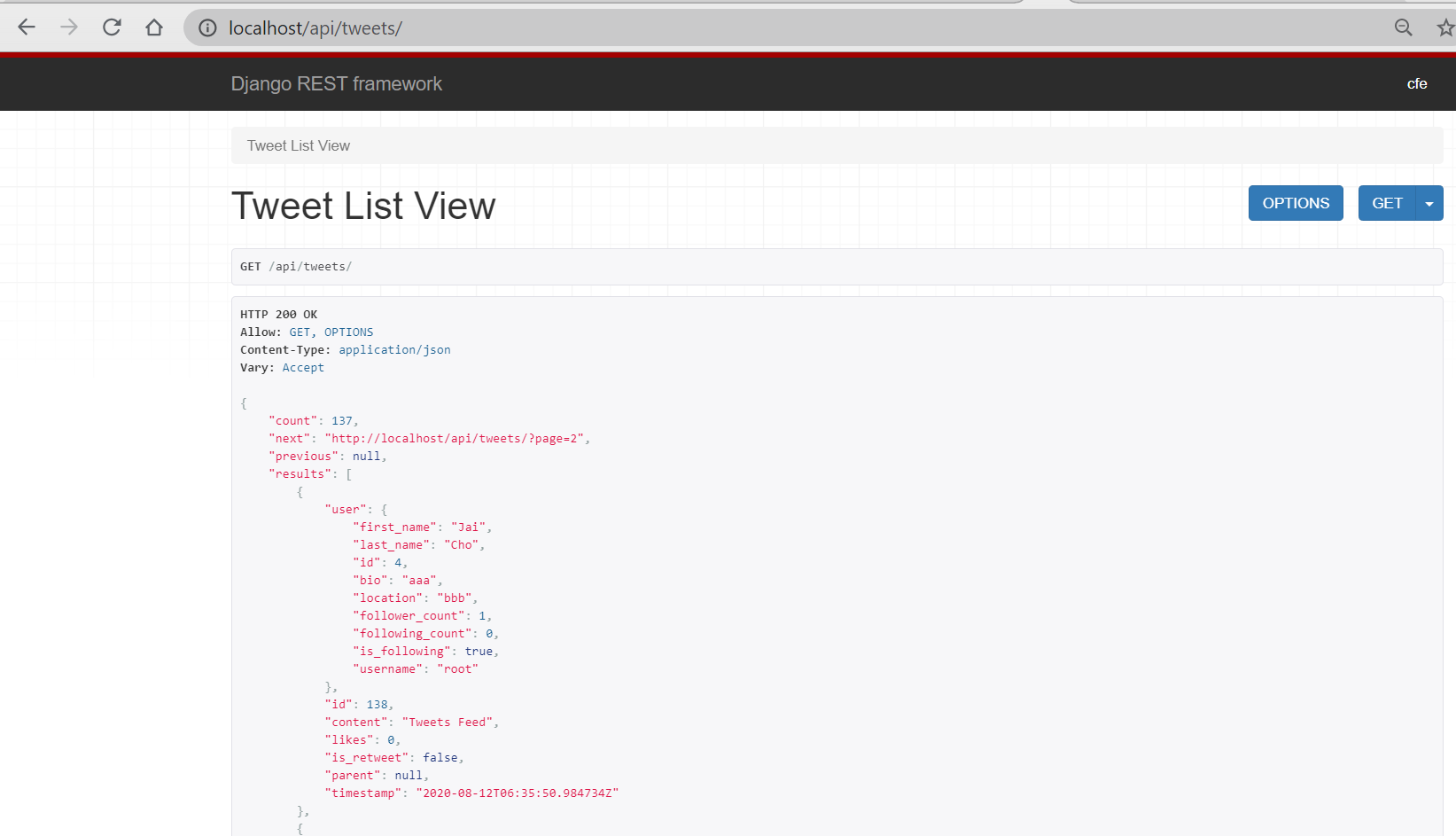
Task: Select the "parent" null value
Action: [x=409, y=776]
